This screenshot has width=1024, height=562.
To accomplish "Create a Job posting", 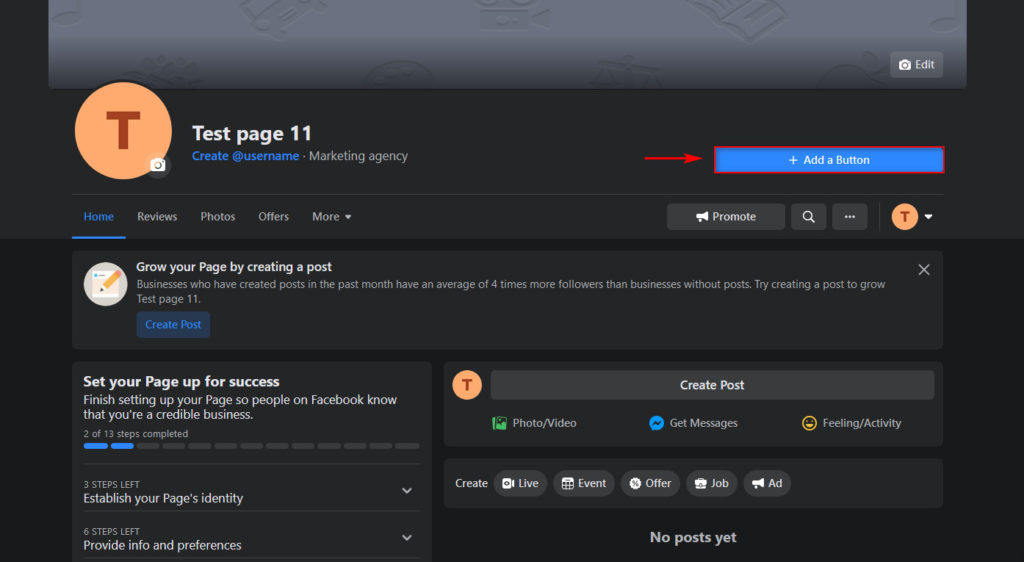I will pyautogui.click(x=711, y=484).
